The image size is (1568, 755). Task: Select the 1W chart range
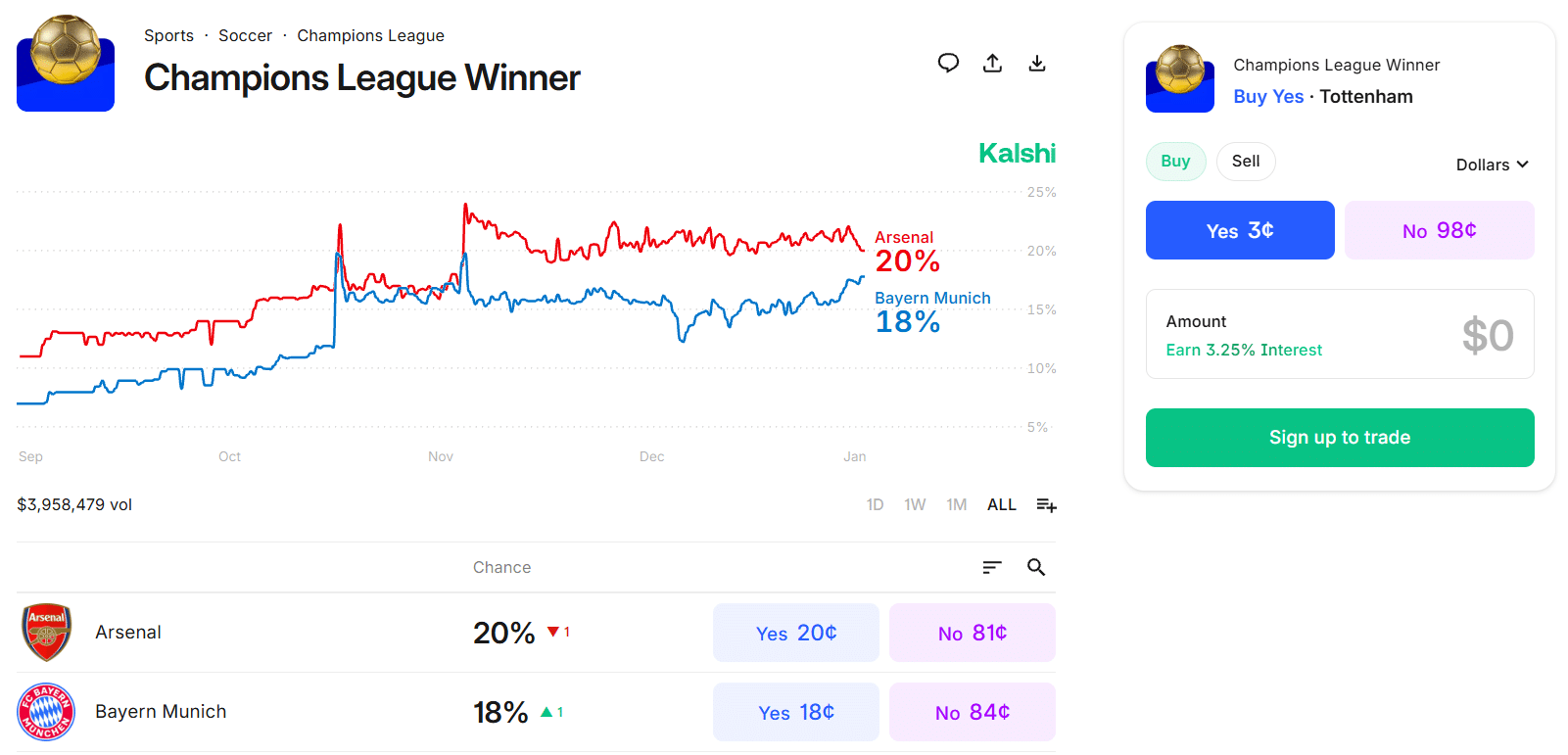(915, 505)
